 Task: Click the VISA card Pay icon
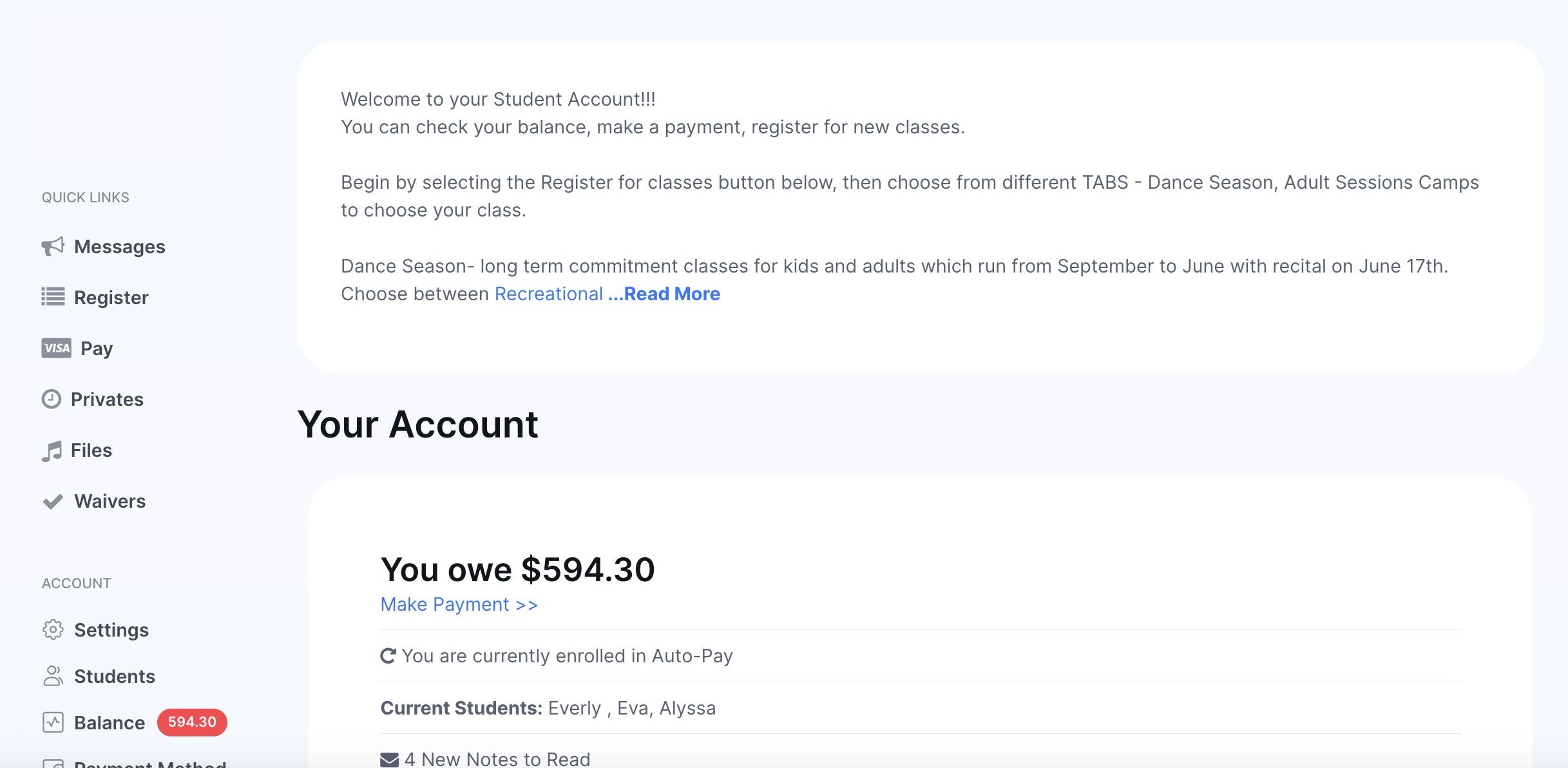(56, 348)
